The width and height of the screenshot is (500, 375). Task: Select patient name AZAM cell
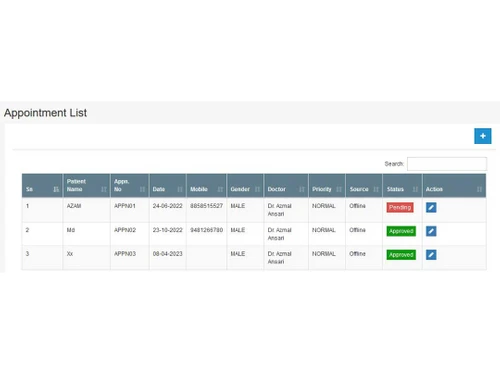coord(74,206)
